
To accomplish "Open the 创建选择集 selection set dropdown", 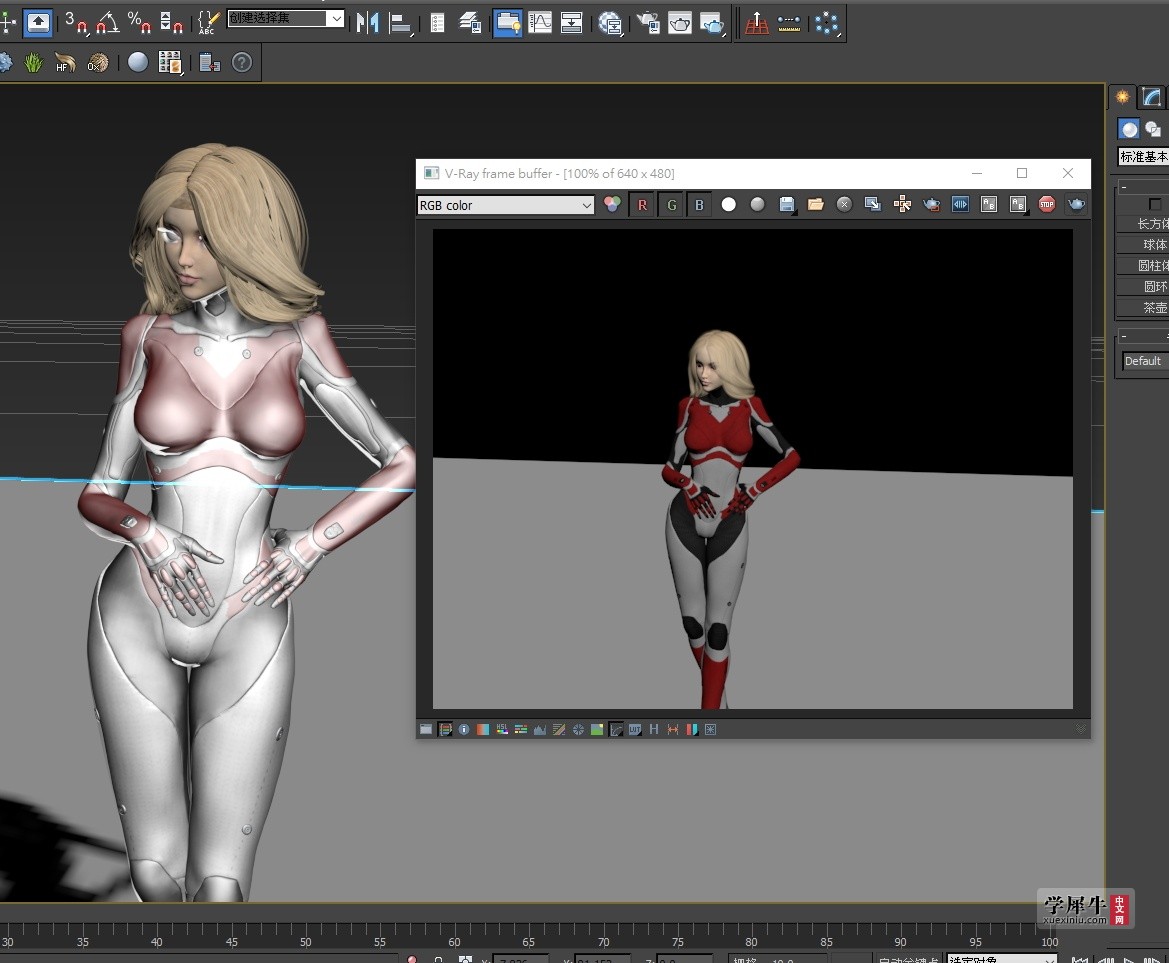I will pos(286,18).
